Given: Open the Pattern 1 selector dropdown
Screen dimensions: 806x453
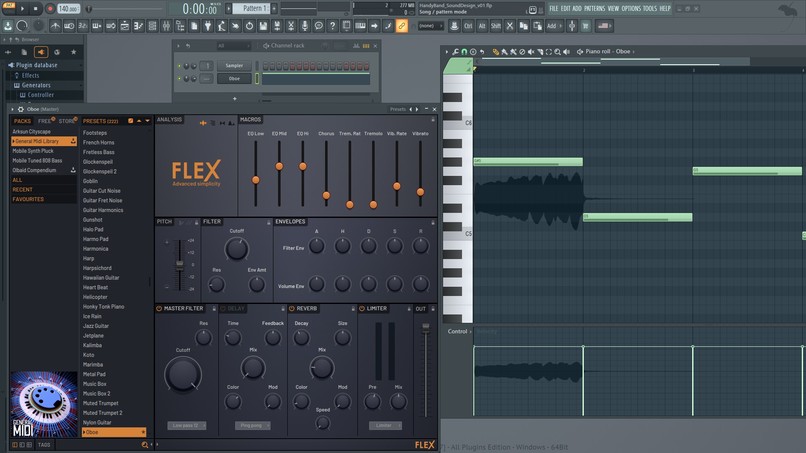Looking at the screenshot, I should pos(252,8).
